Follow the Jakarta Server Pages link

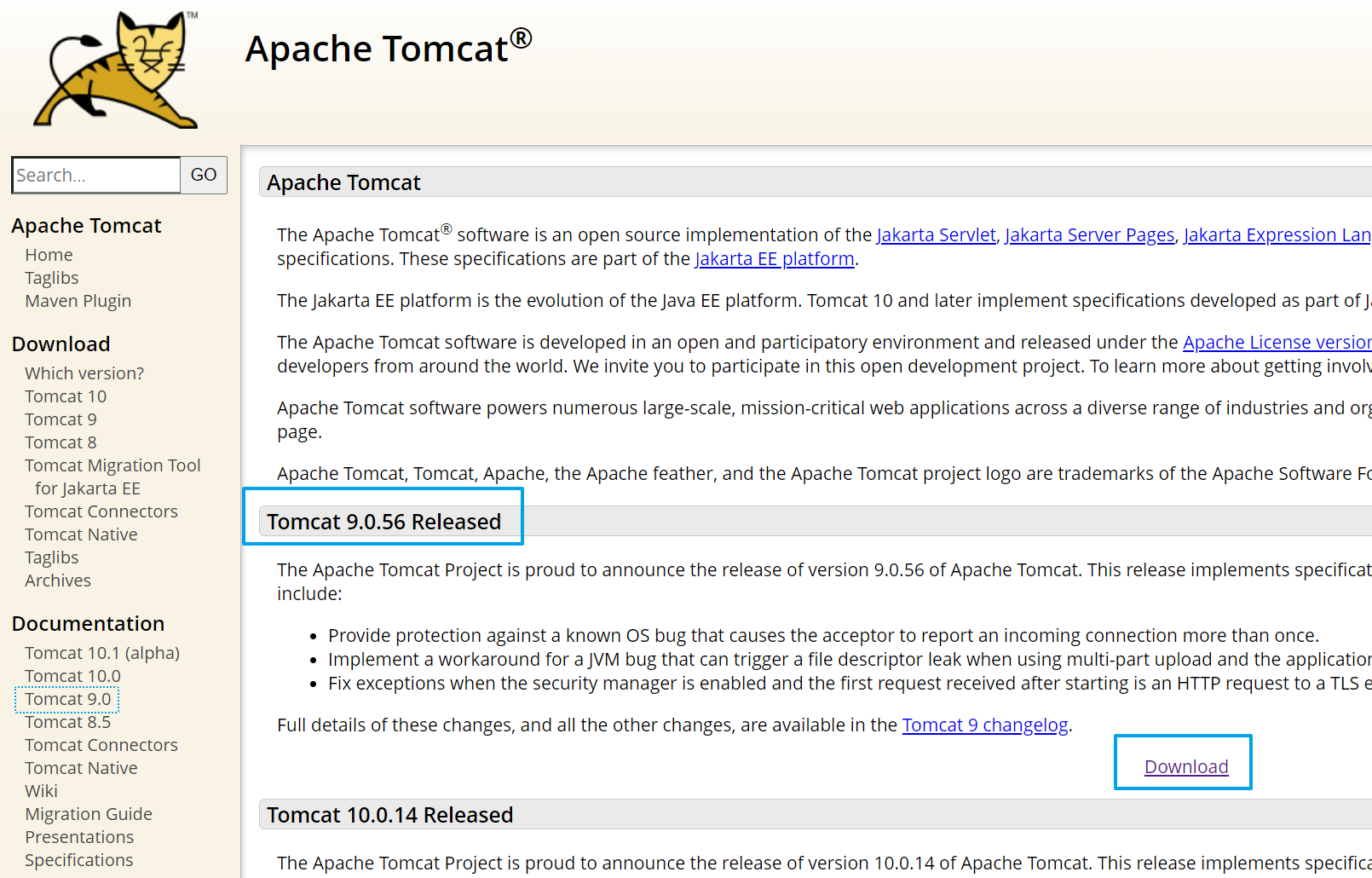(x=1090, y=234)
